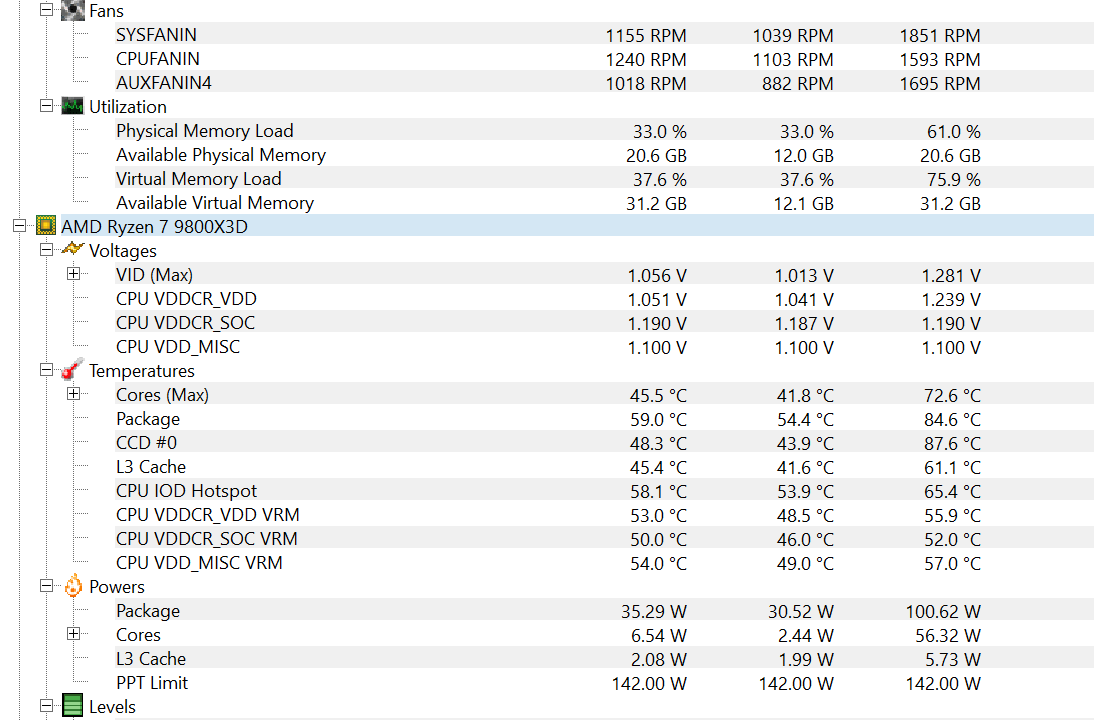Collapse the AMD Ryzen 7 9800X3D node

pos(20,225)
